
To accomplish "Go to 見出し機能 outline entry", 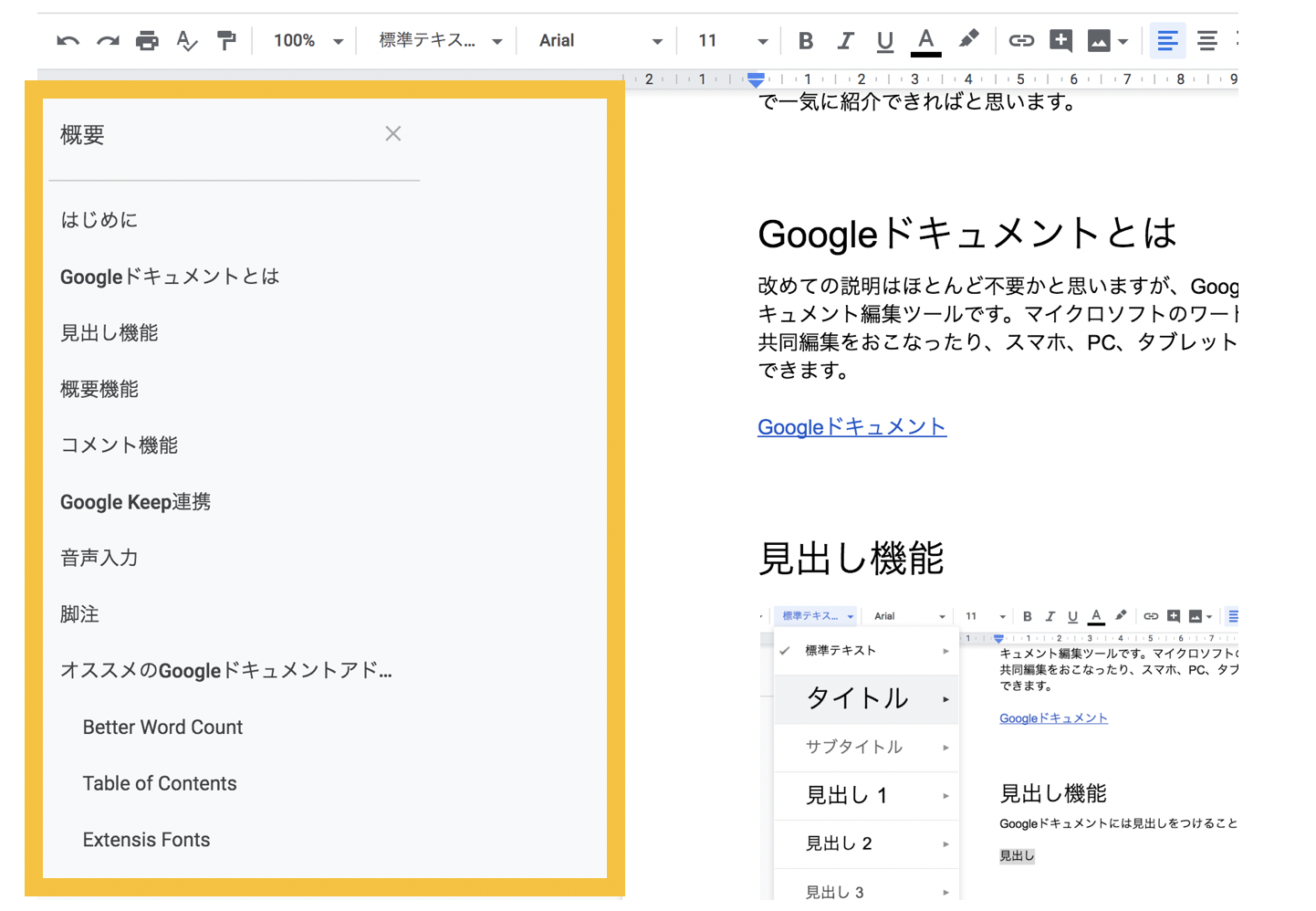I will click(x=110, y=333).
